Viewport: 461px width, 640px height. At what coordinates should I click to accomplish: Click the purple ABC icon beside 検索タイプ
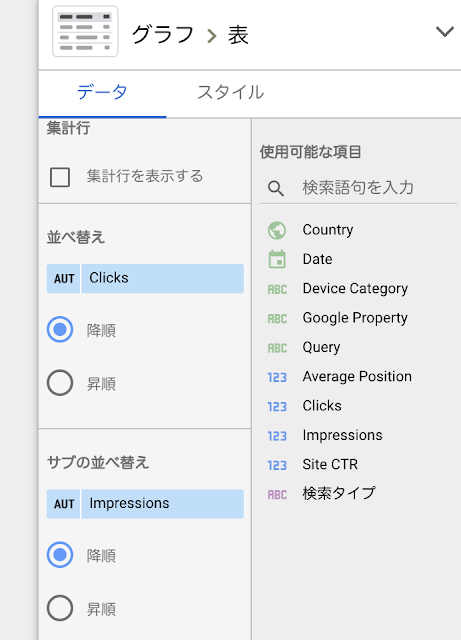277,494
